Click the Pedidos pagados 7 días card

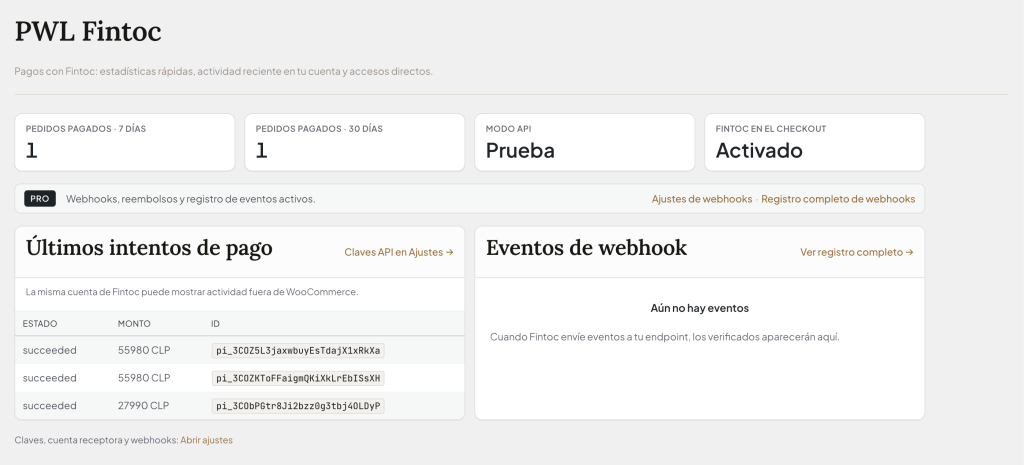[125, 142]
